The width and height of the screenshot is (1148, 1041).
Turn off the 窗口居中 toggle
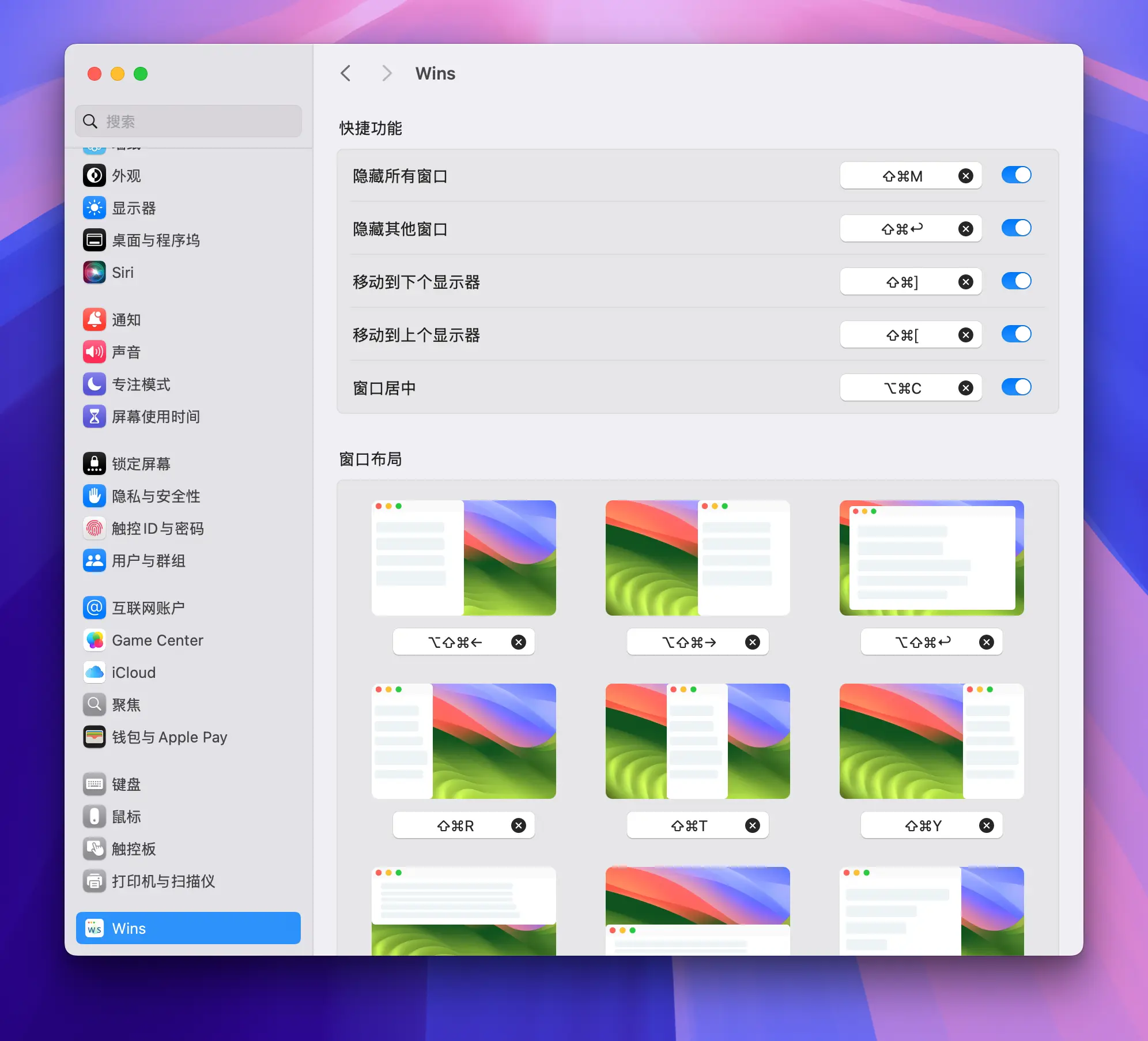click(x=1016, y=387)
